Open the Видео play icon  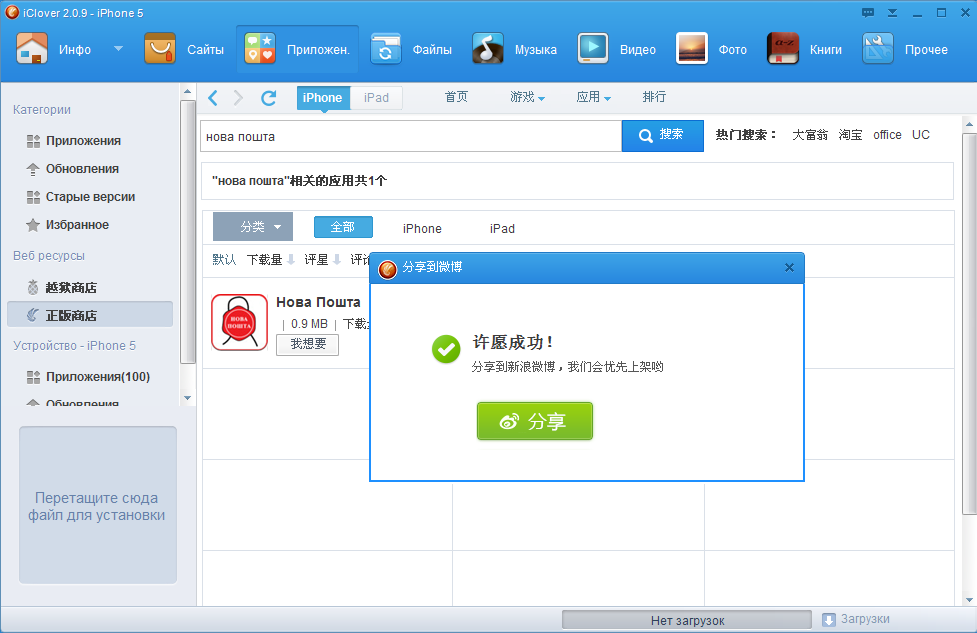(593, 49)
